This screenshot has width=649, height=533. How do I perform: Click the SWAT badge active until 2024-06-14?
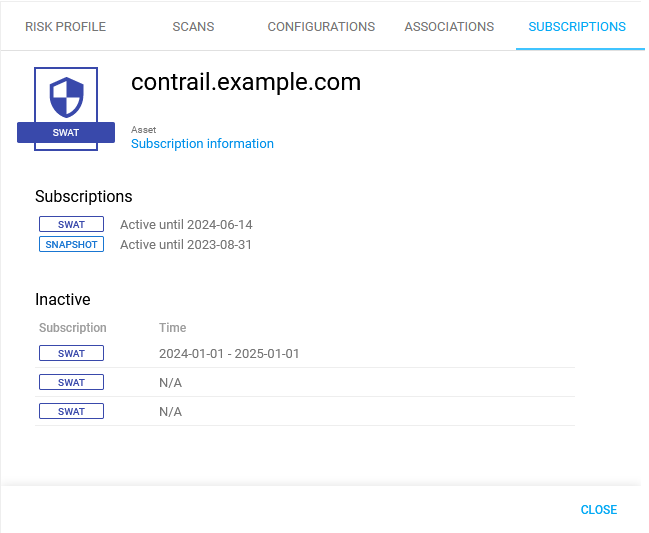pyautogui.click(x=71, y=225)
